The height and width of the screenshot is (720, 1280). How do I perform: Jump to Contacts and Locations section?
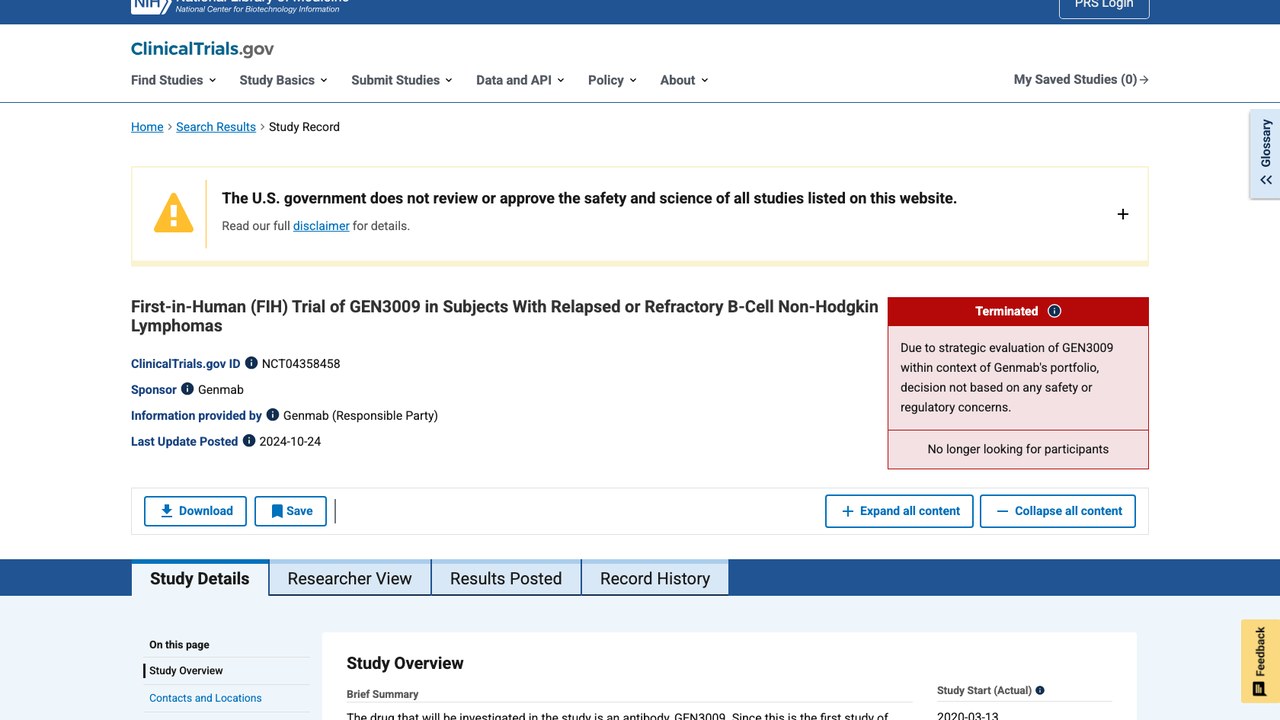tap(206, 698)
